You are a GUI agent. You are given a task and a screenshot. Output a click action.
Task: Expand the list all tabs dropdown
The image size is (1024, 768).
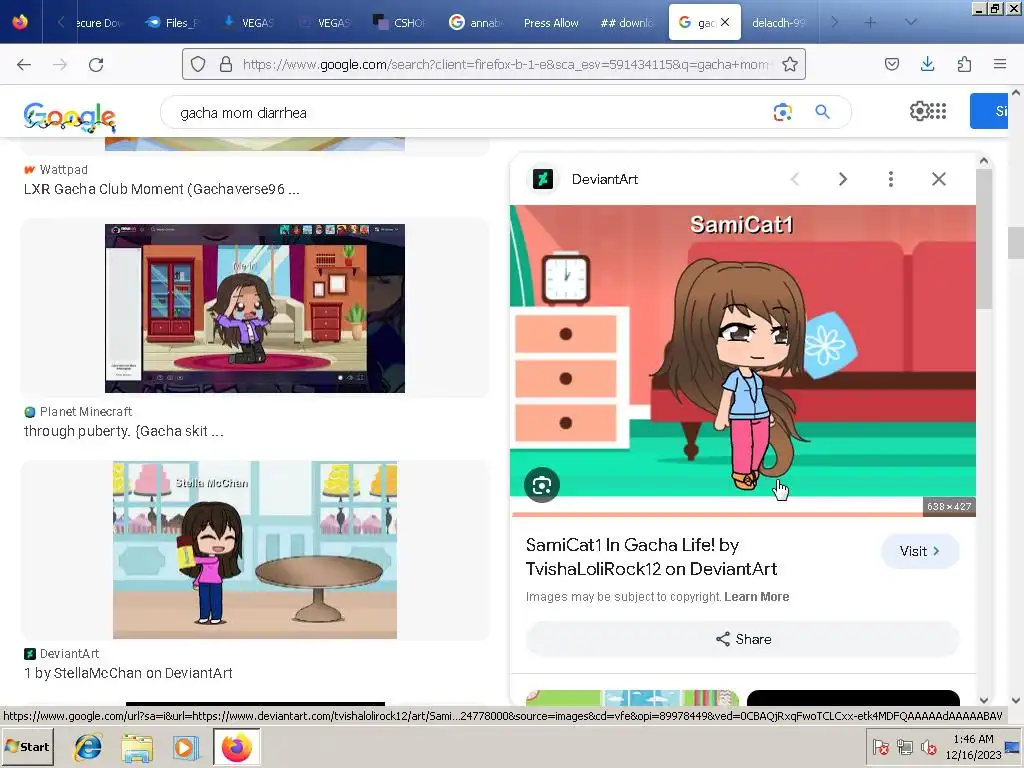click(910, 22)
